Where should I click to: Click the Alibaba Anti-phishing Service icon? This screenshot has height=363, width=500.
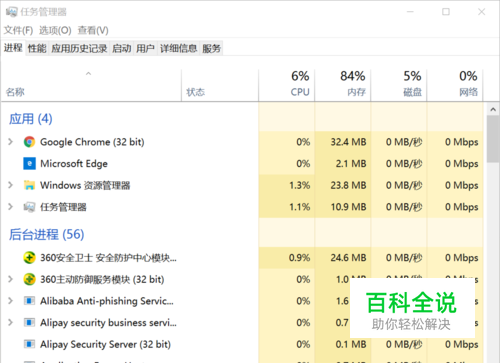click(x=29, y=301)
